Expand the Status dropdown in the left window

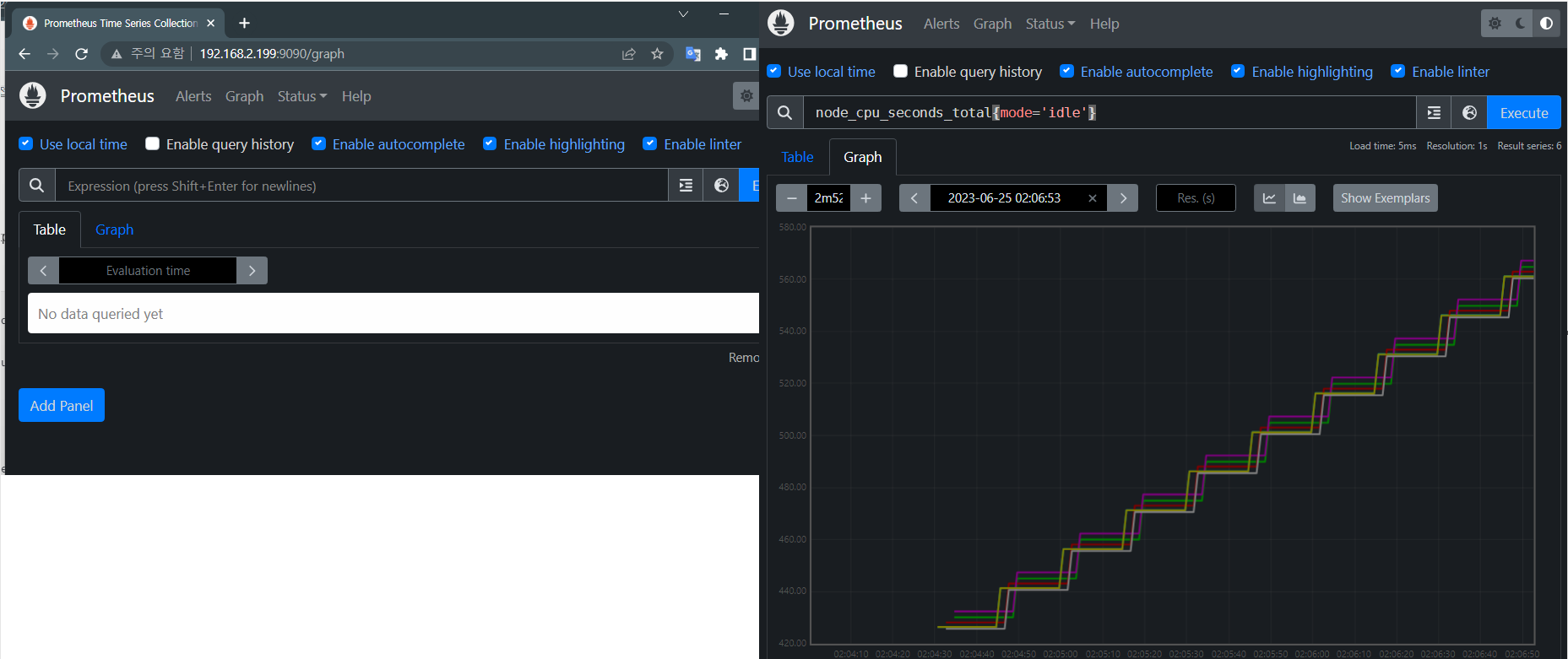point(302,96)
